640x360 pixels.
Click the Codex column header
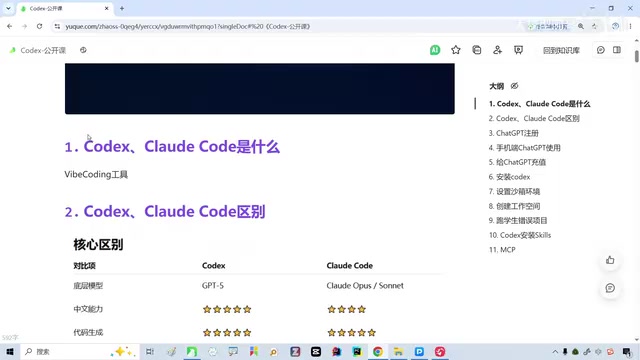pyautogui.click(x=213, y=266)
